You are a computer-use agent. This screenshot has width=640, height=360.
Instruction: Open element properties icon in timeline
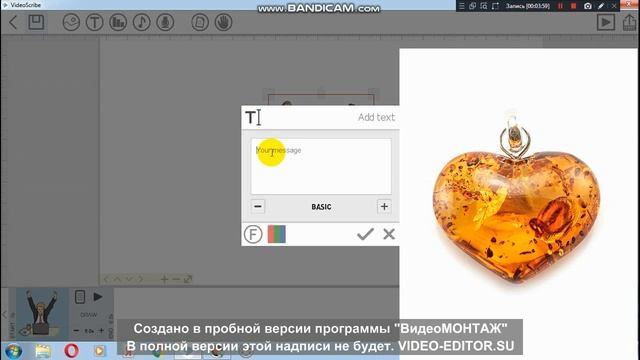(80, 297)
